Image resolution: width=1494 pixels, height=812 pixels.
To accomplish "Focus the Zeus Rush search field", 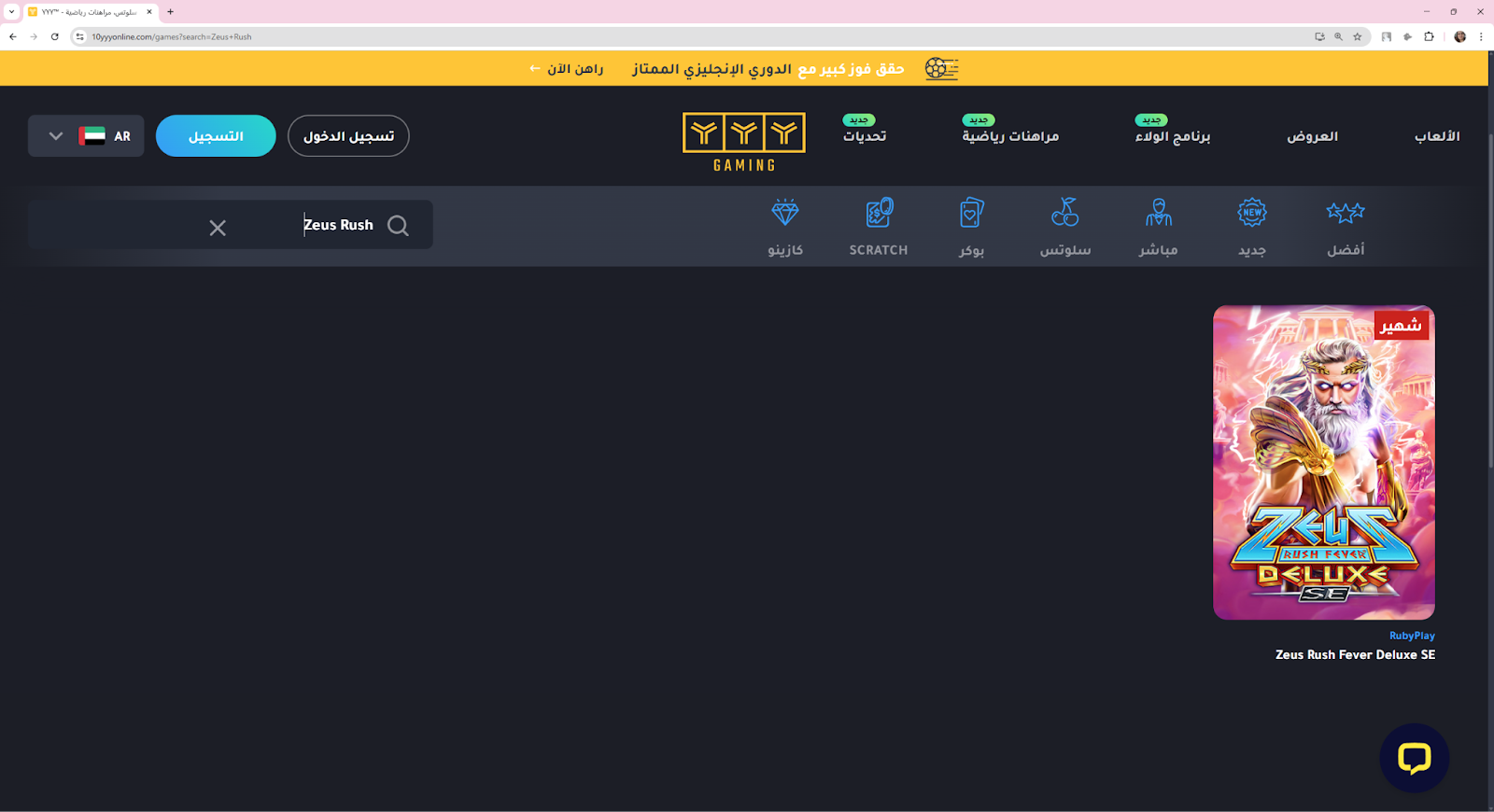I will click(x=230, y=225).
